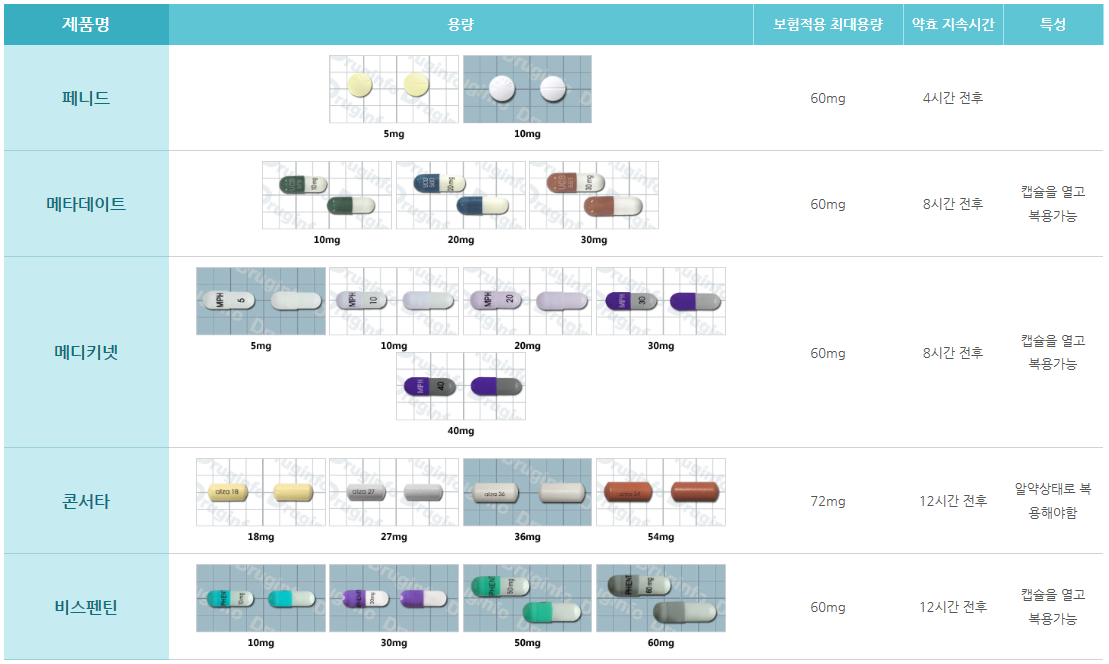The width and height of the screenshot is (1109, 664).
Task: Open the 메디키넷 5mg capsule image
Action: tap(261, 301)
